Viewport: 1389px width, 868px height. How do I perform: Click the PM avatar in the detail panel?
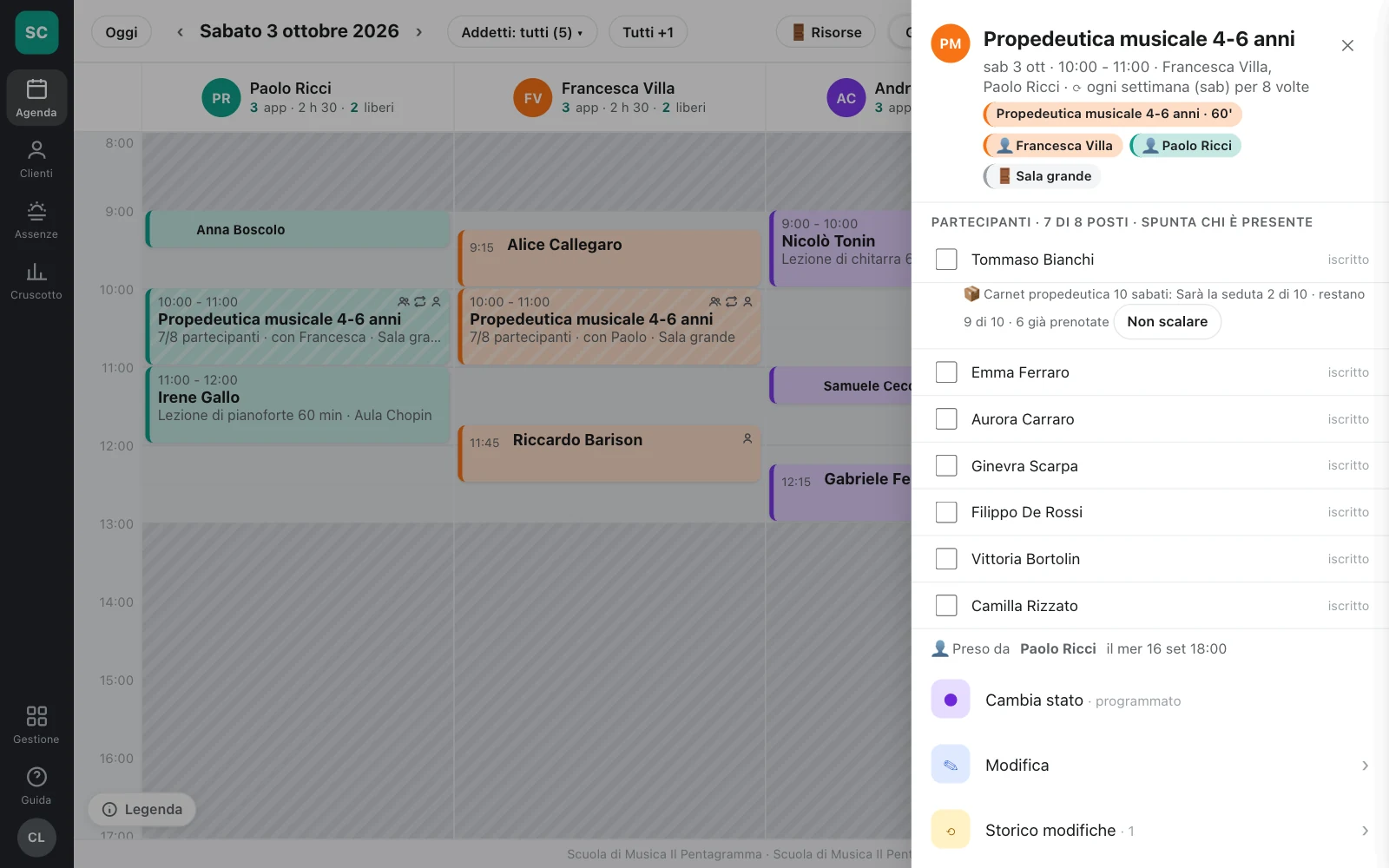951,43
